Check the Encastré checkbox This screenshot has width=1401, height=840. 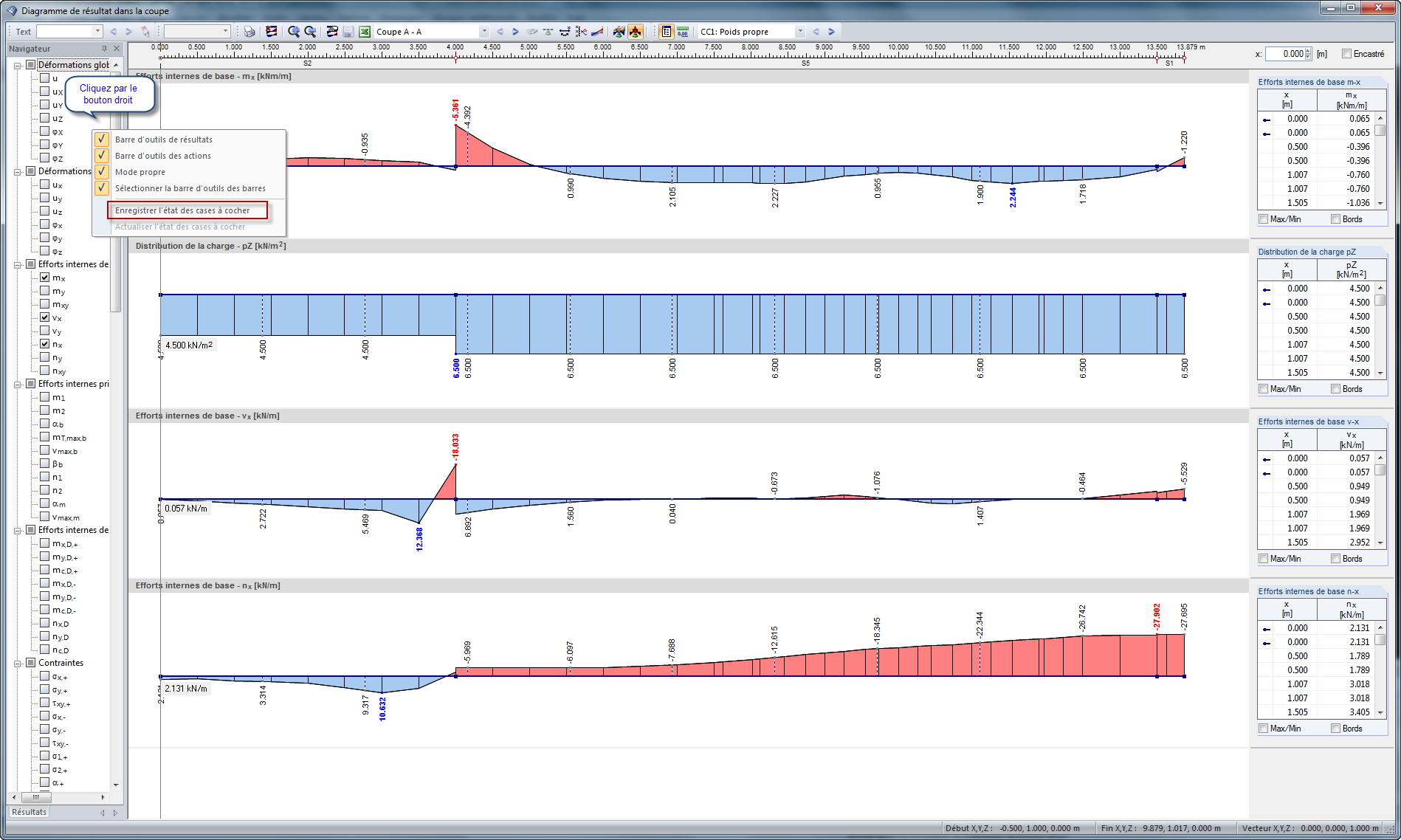[x=1347, y=54]
